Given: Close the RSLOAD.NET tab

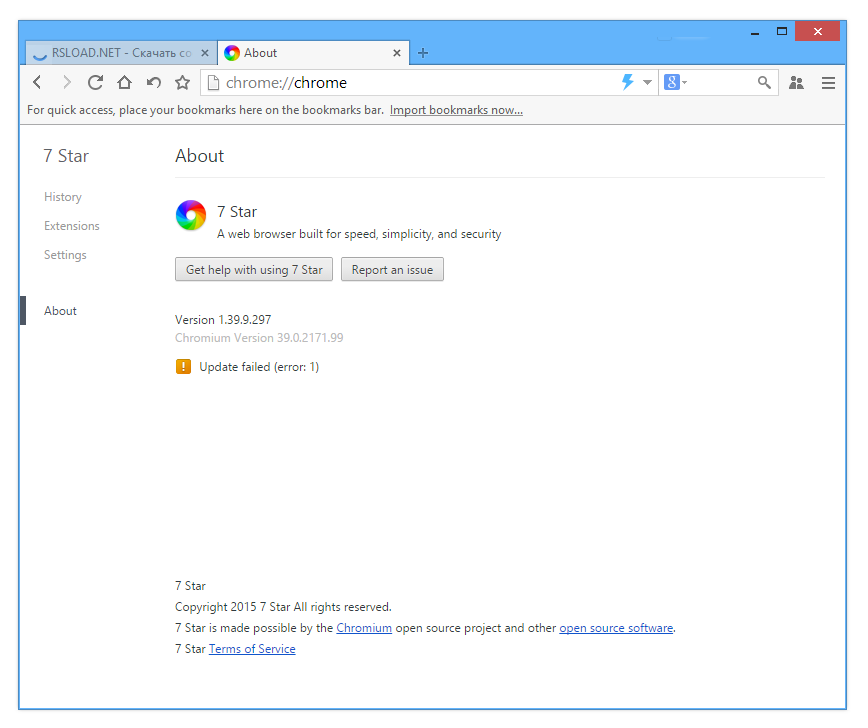Looking at the screenshot, I should 205,53.
